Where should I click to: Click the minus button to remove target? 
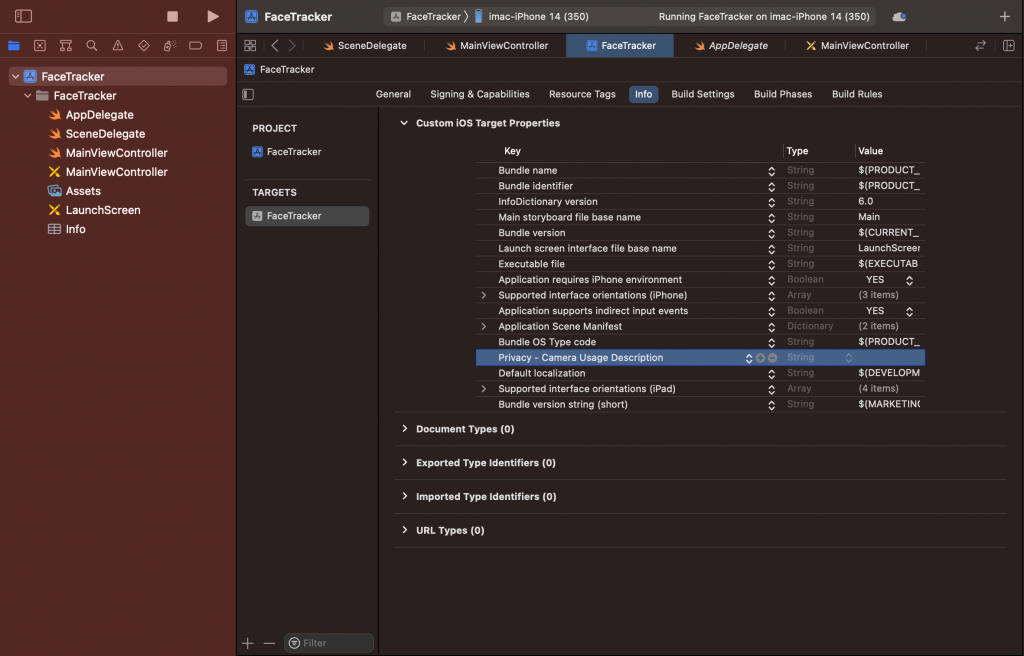pos(269,644)
